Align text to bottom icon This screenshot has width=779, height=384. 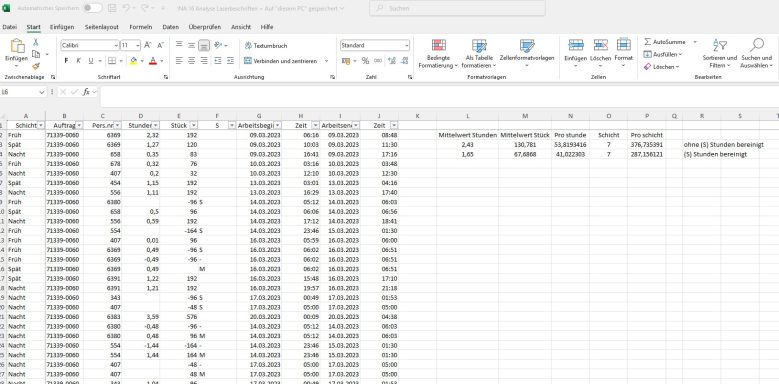(204, 45)
